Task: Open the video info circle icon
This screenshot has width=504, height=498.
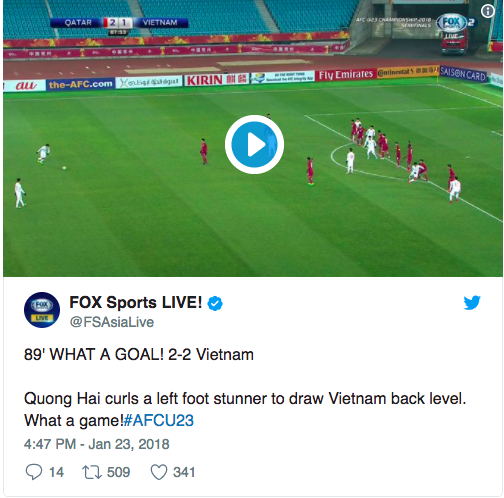Action: click(488, 11)
